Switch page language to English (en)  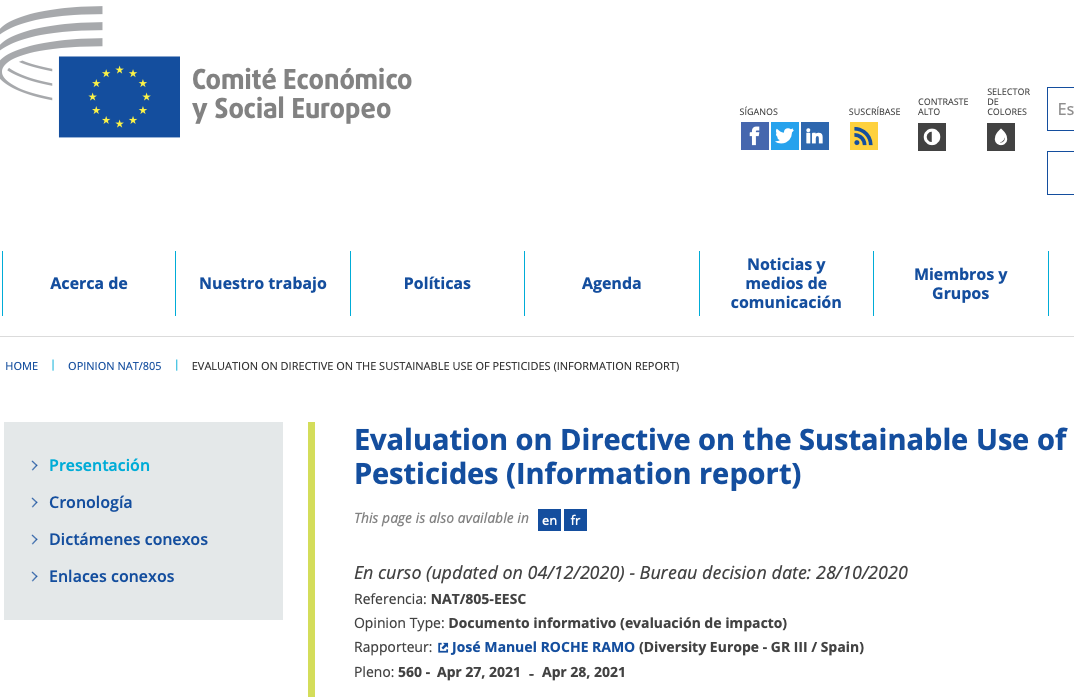(549, 520)
